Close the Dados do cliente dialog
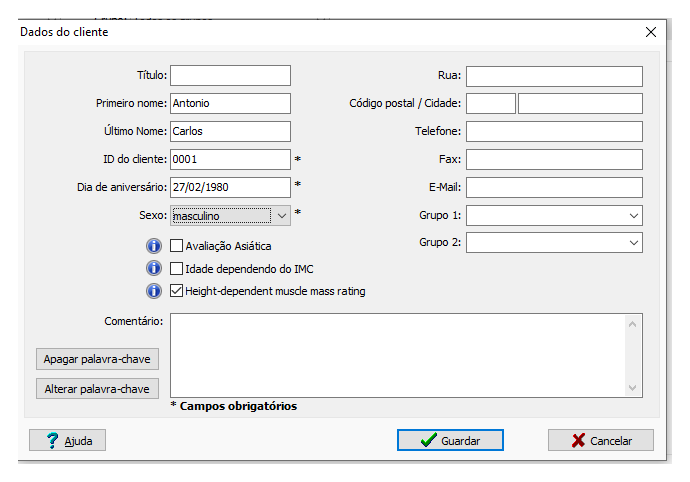 (x=651, y=32)
